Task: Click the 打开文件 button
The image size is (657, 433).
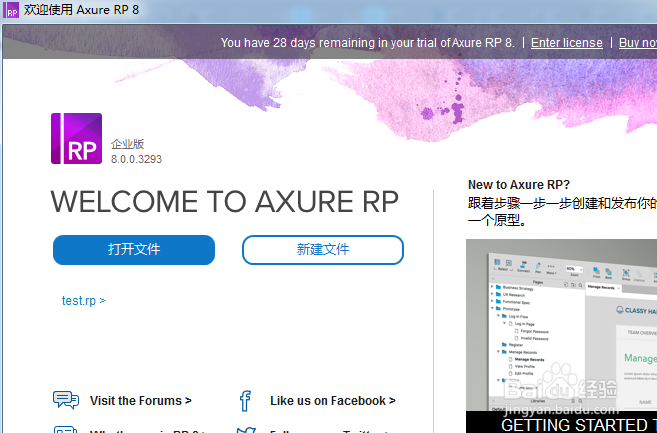Action: (134, 250)
